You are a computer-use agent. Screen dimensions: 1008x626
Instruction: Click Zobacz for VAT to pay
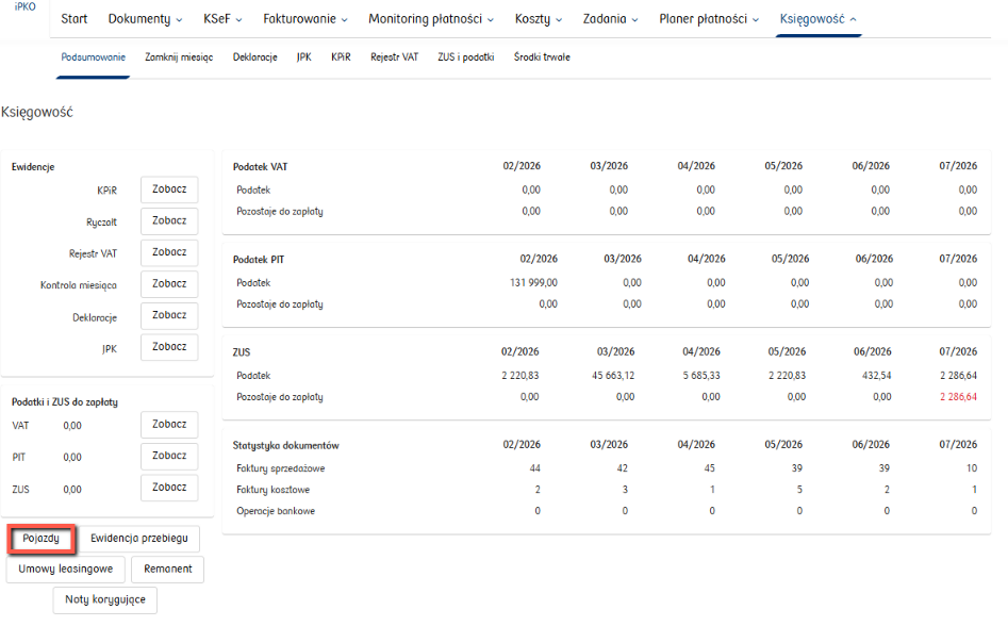tap(169, 425)
